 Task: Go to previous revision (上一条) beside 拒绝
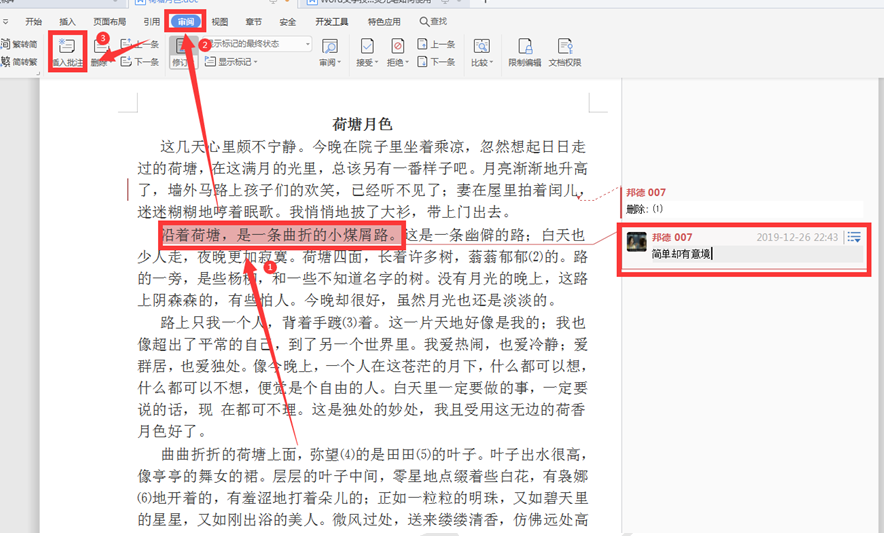(x=436, y=44)
